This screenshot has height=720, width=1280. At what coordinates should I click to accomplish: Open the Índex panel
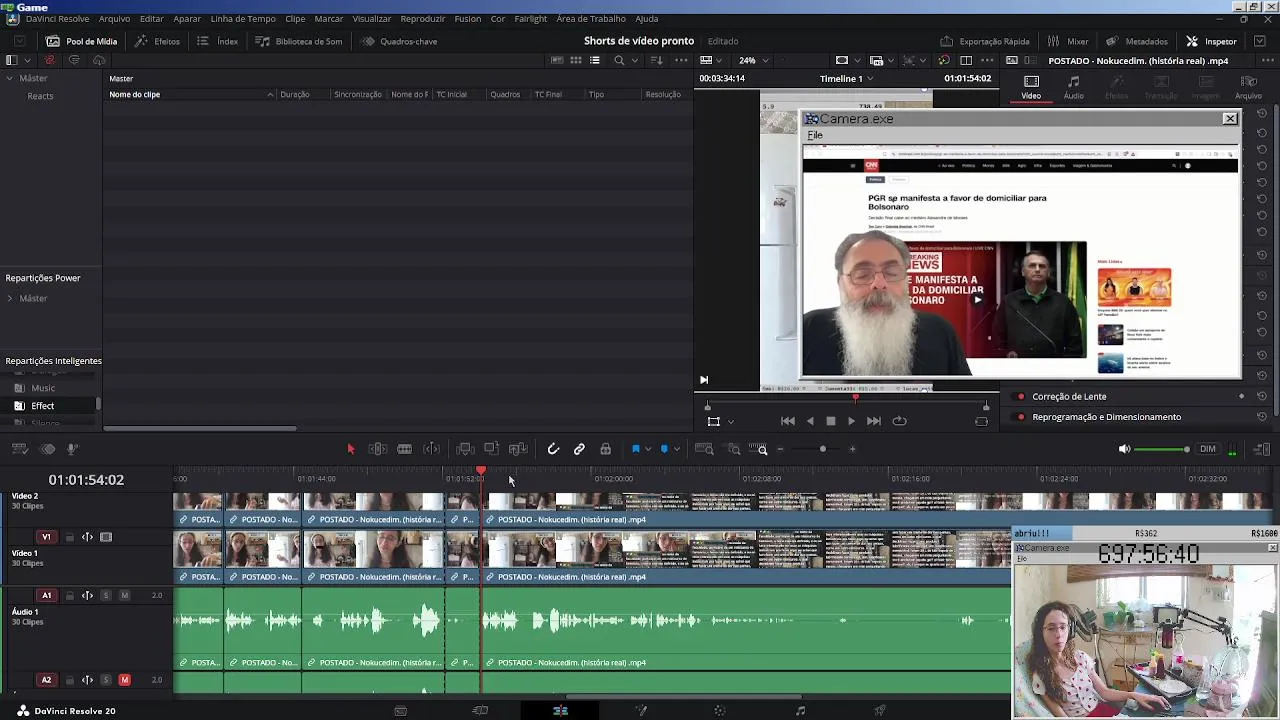[x=218, y=41]
